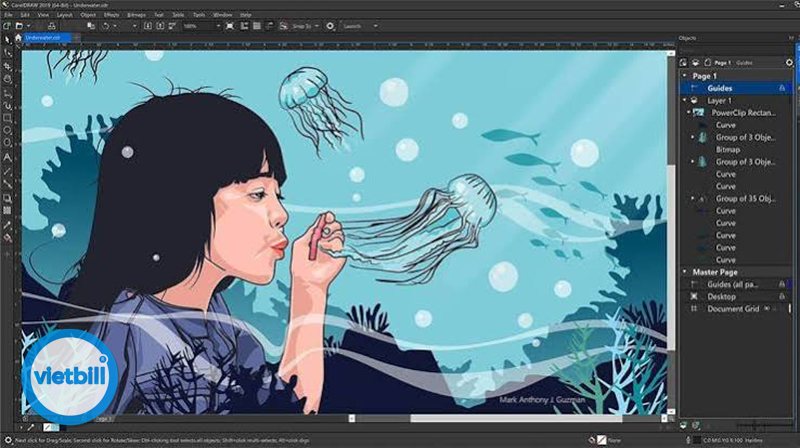Image resolution: width=800 pixels, height=448 pixels.
Task: Select the Crop tool
Action: coord(7,66)
